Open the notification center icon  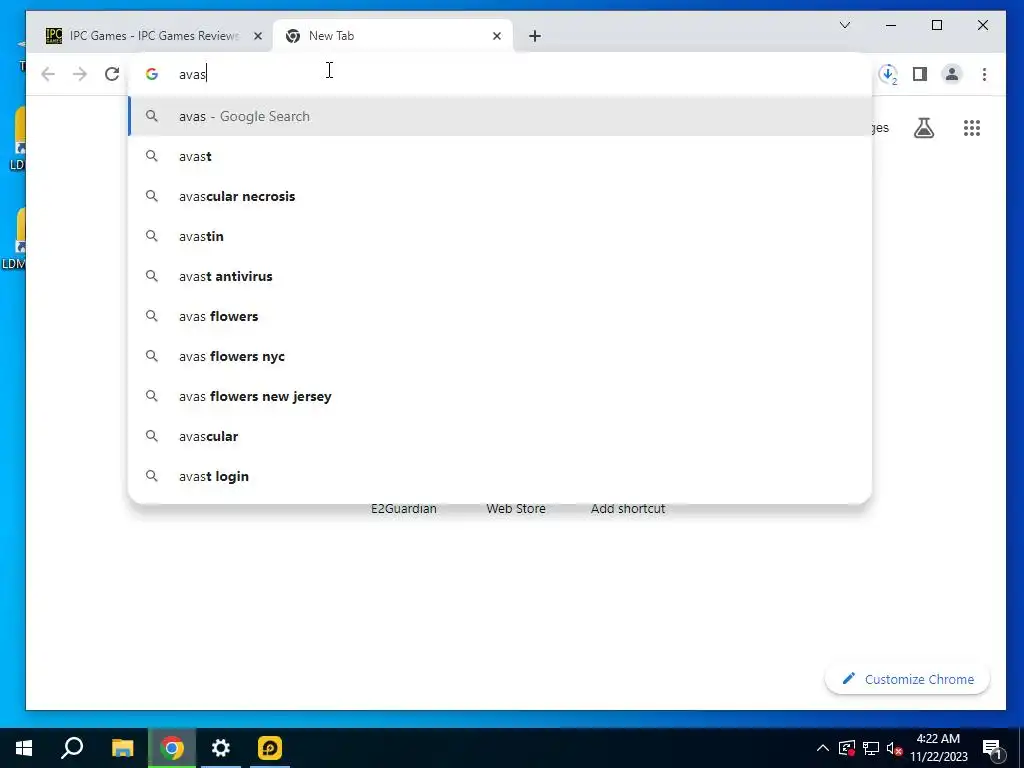[992, 748]
